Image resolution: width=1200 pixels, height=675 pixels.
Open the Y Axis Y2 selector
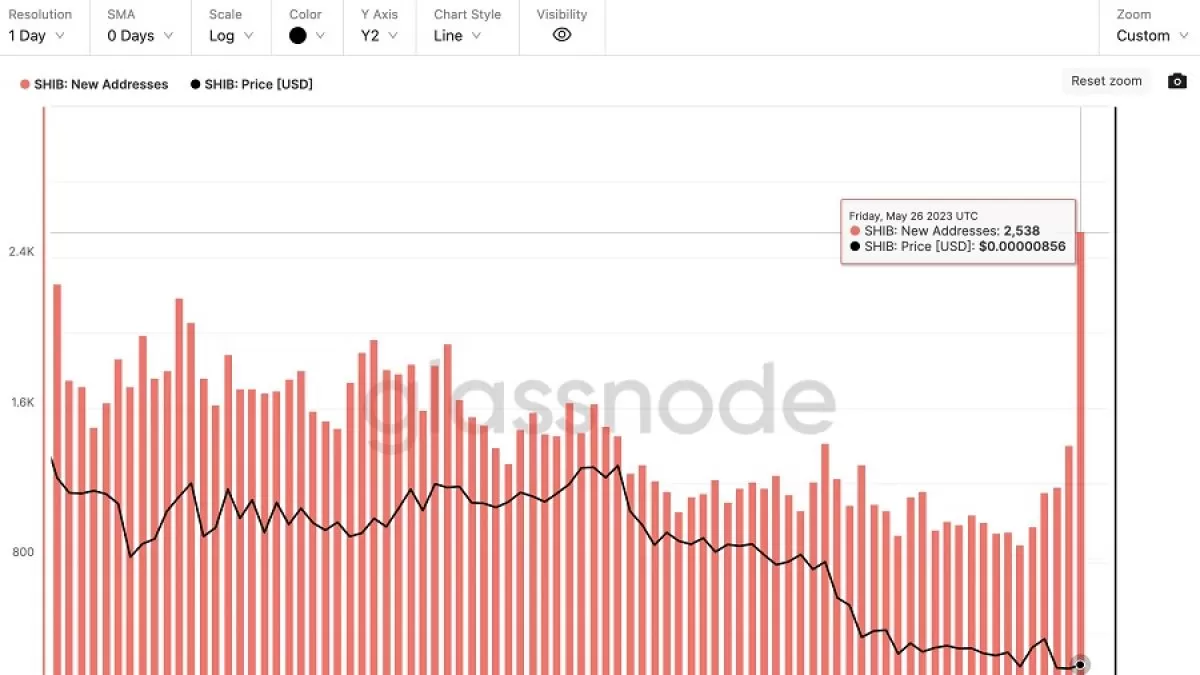(x=379, y=35)
